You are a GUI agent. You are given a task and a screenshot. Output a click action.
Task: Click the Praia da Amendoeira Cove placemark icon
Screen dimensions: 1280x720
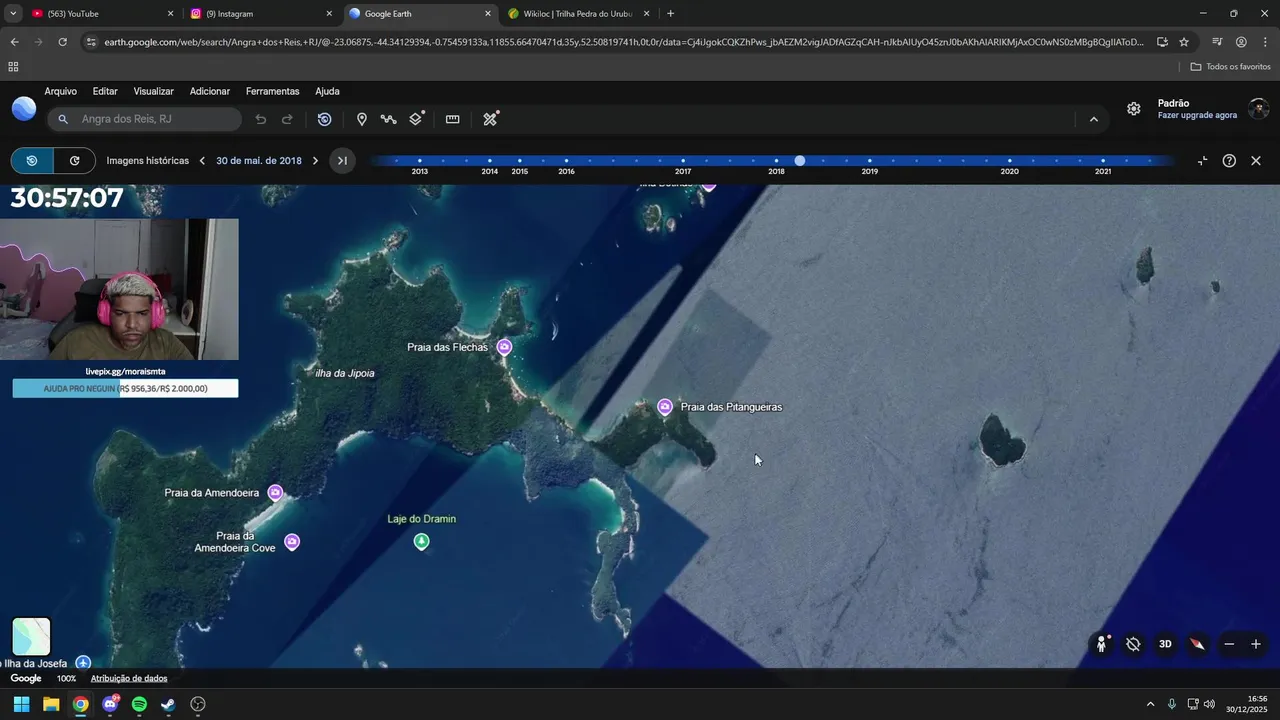[x=292, y=542]
